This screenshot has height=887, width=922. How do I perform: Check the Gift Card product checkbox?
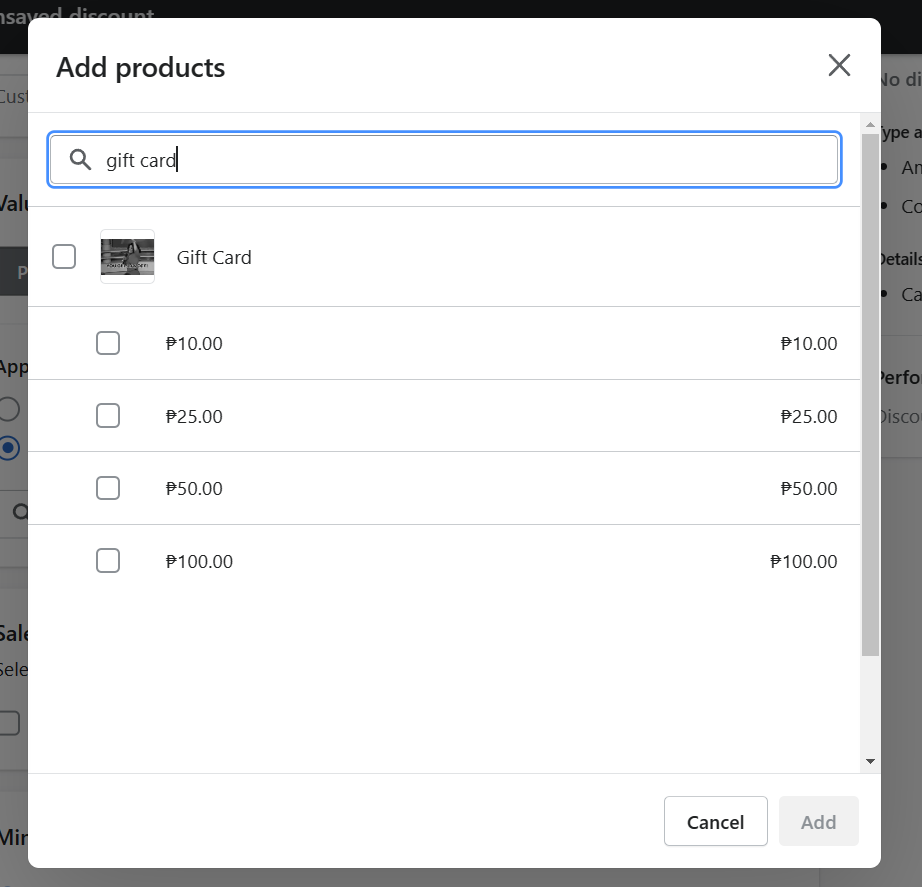pyautogui.click(x=64, y=256)
